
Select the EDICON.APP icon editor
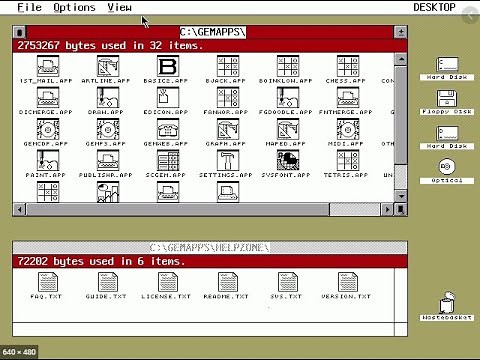tap(168, 98)
